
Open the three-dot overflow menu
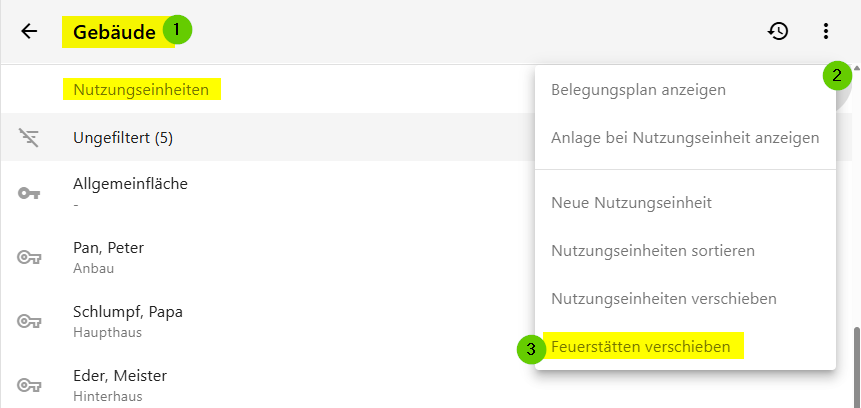tap(825, 31)
